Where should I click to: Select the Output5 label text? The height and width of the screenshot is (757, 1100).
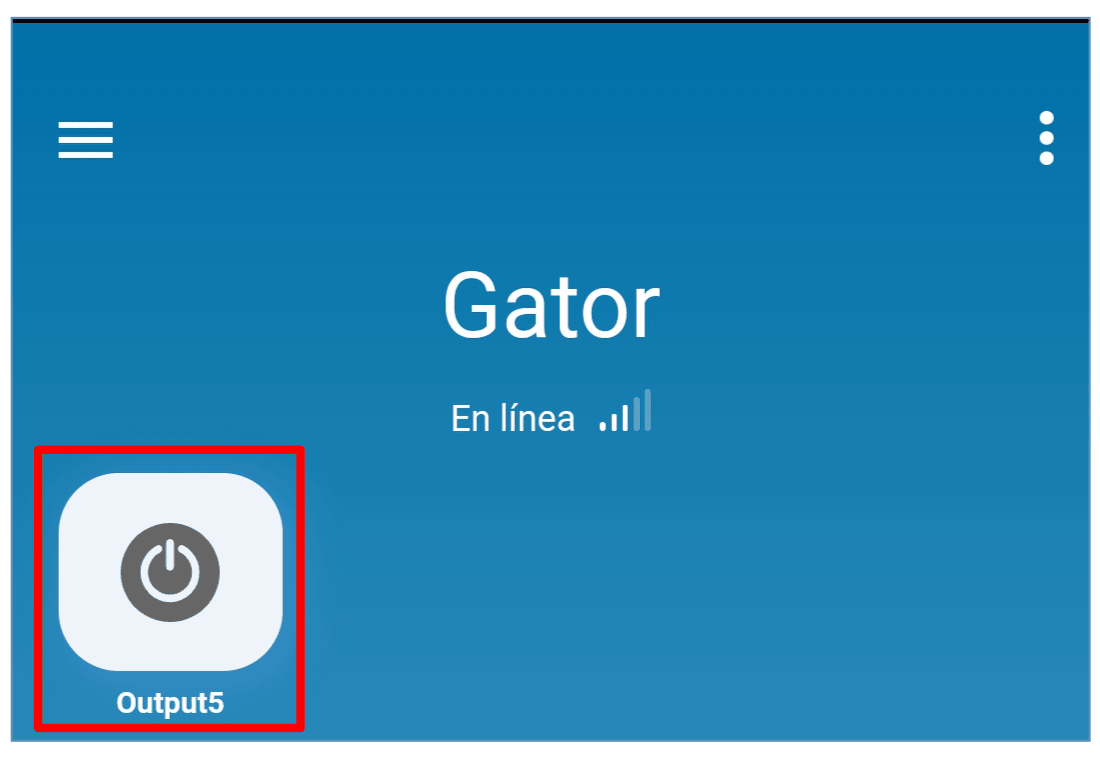point(170,703)
